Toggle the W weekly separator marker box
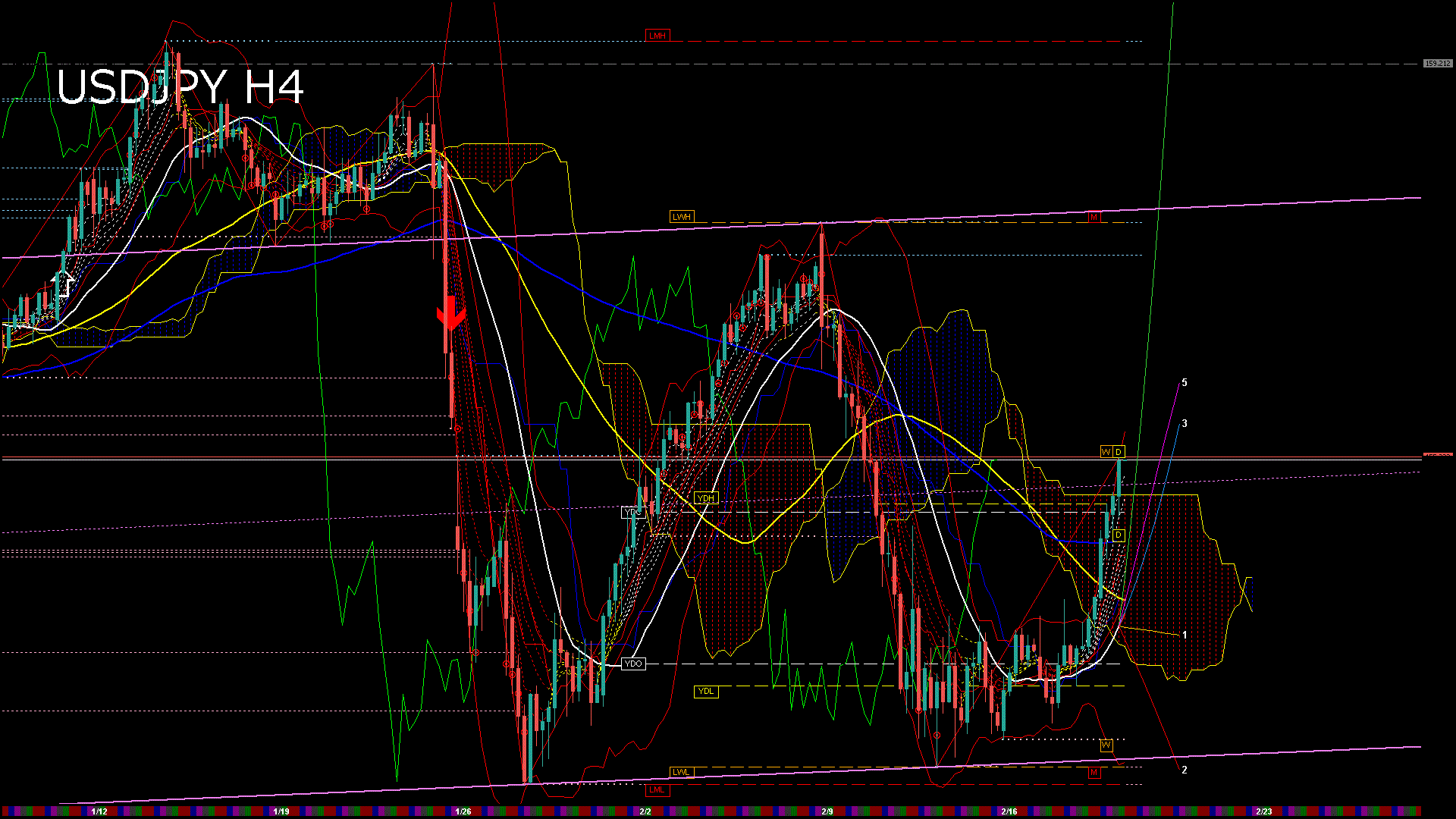 [x=1105, y=452]
